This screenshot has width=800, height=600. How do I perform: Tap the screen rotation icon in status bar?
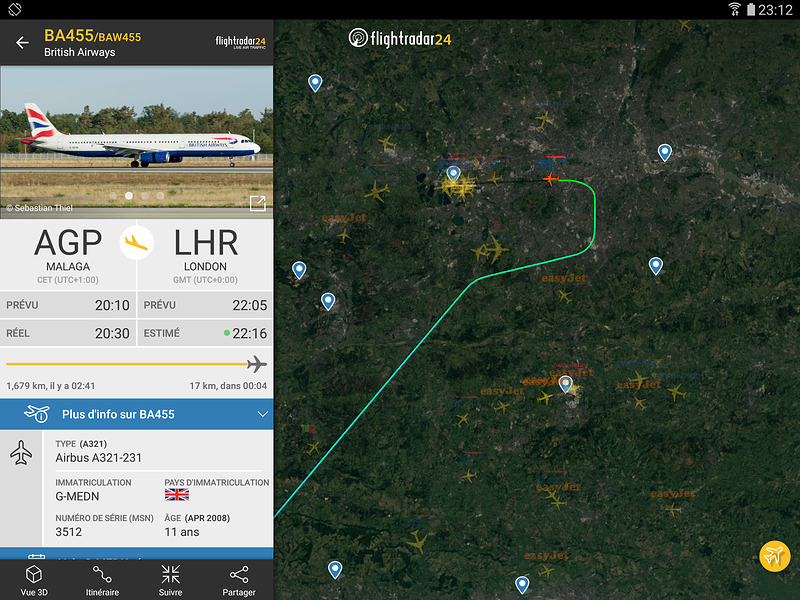[15, 9]
